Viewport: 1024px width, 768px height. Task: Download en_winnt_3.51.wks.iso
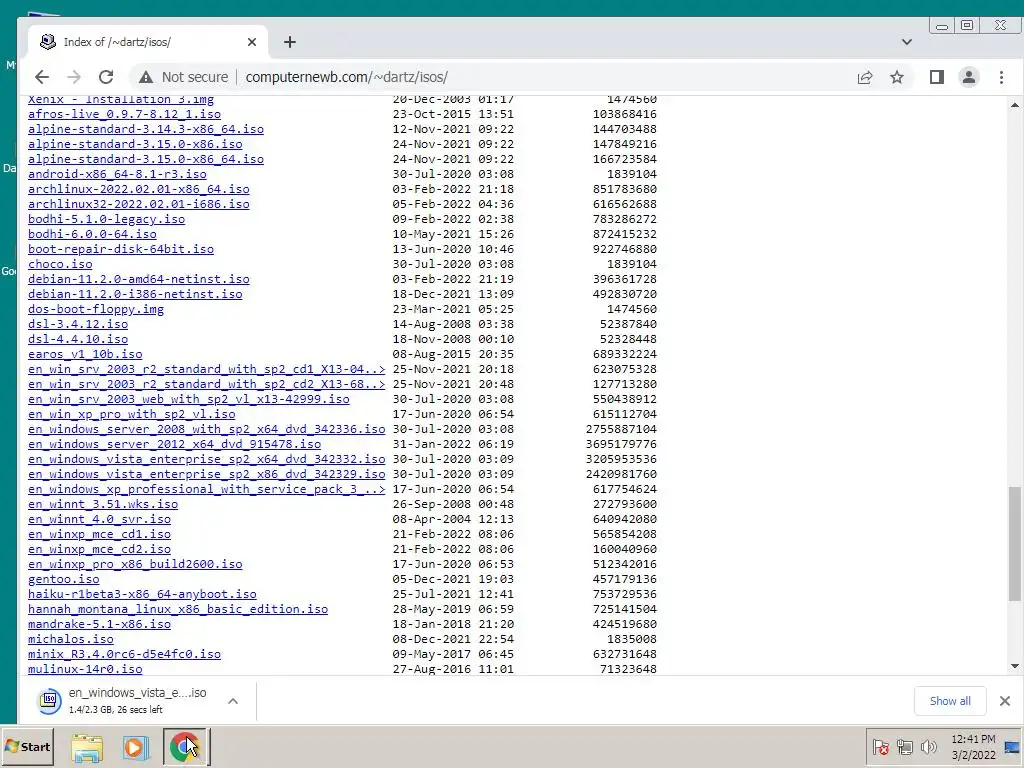(103, 505)
